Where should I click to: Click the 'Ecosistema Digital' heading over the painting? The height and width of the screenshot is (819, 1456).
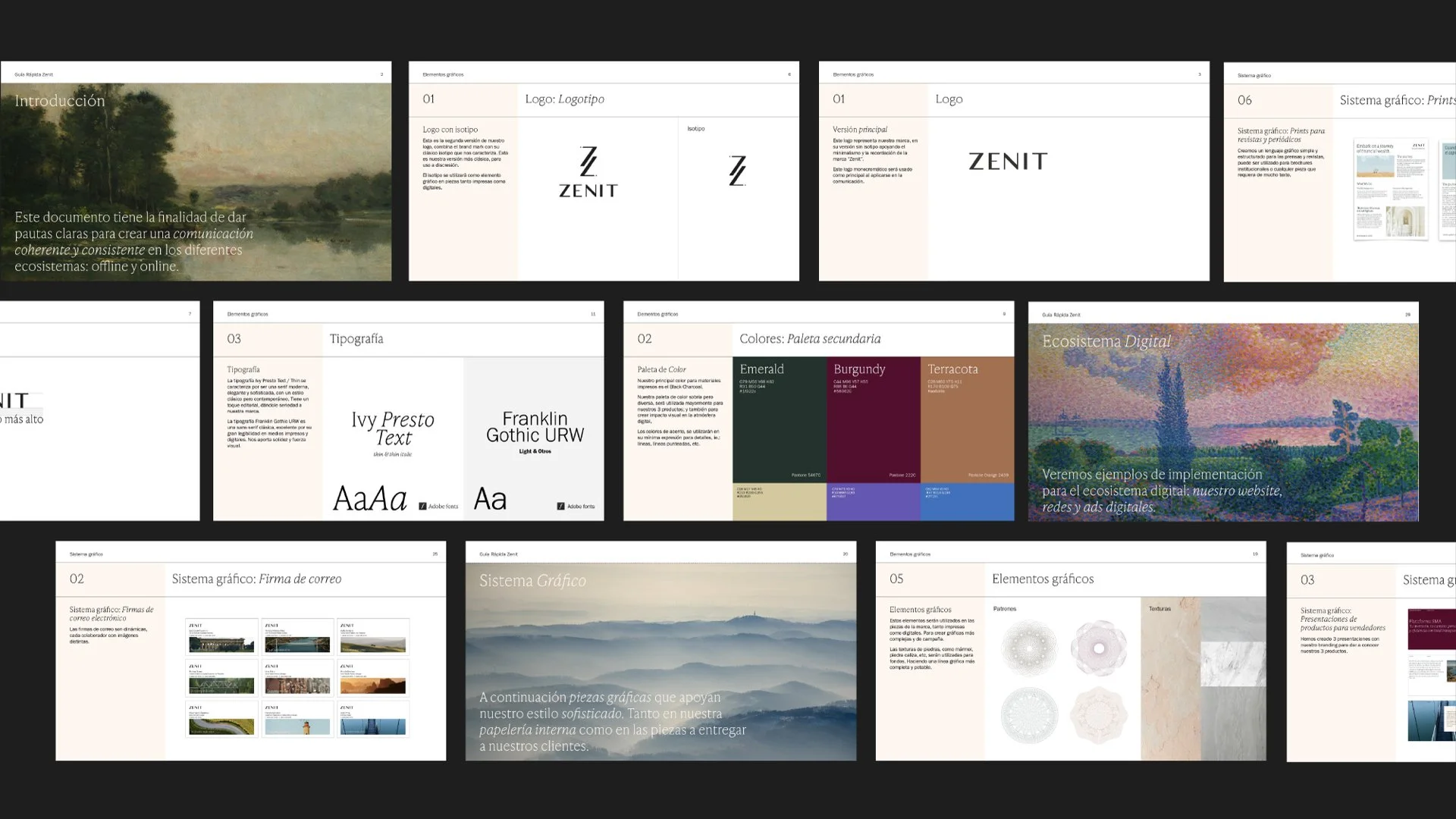[x=1106, y=341]
